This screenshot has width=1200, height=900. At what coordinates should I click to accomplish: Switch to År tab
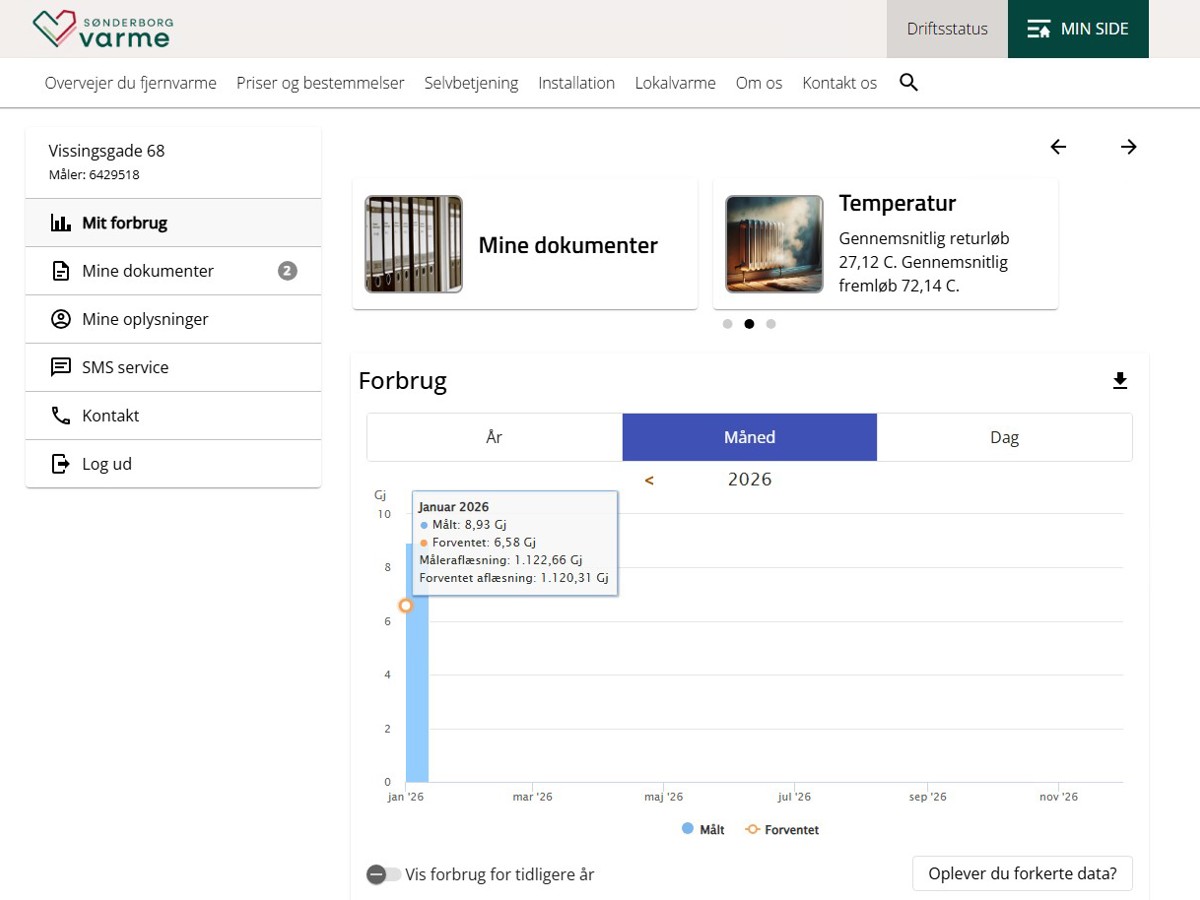(x=494, y=437)
